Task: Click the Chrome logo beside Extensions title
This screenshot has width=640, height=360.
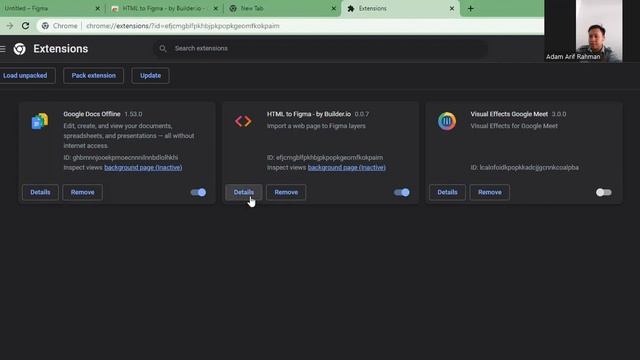Action: point(20,49)
